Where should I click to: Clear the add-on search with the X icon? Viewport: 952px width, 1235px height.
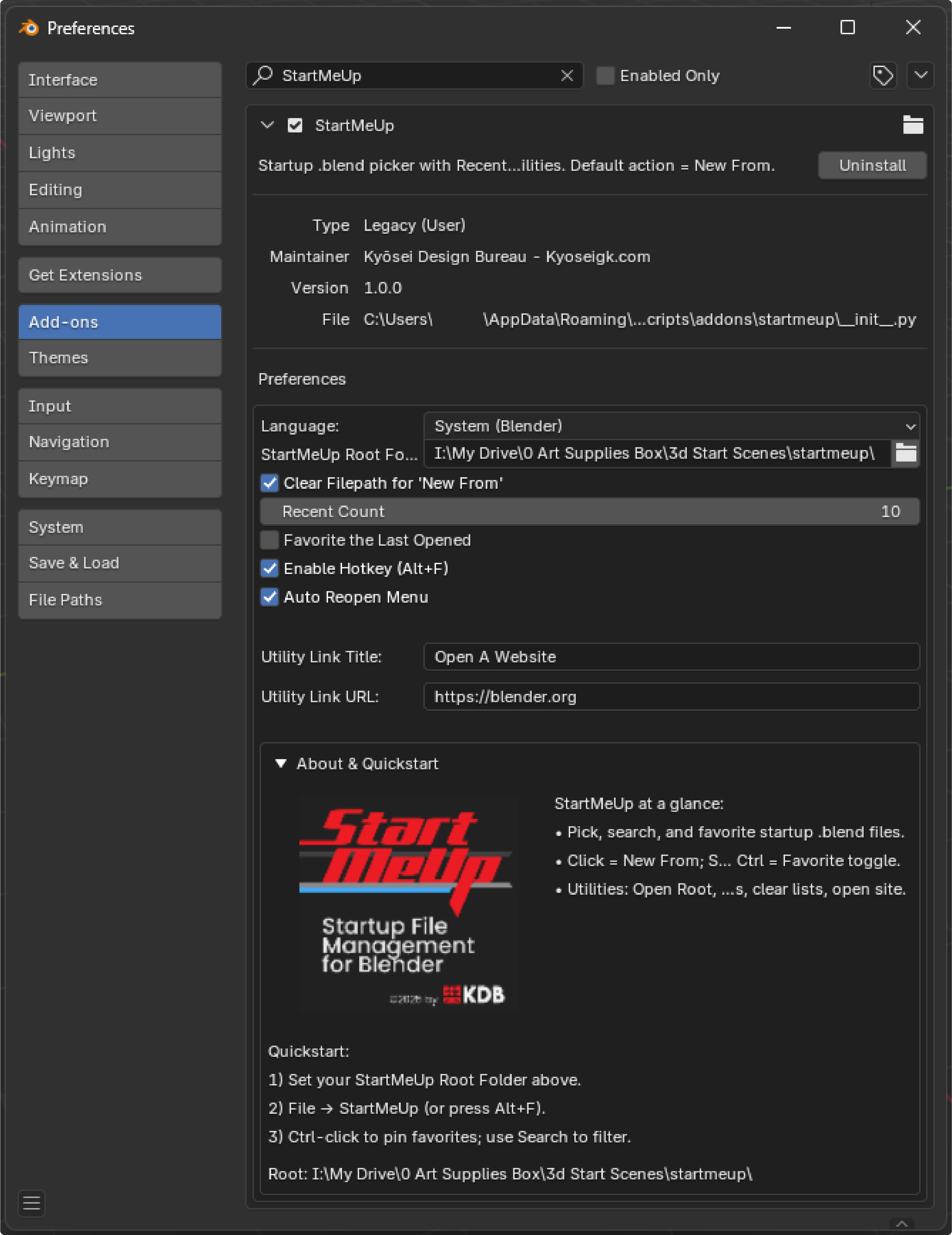[567, 76]
